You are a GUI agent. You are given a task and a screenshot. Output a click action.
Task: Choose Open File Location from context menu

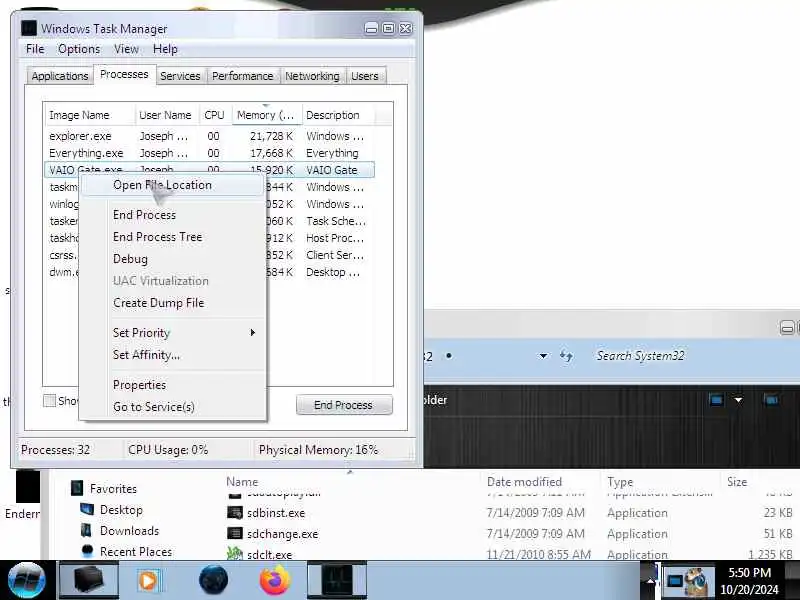point(172,185)
